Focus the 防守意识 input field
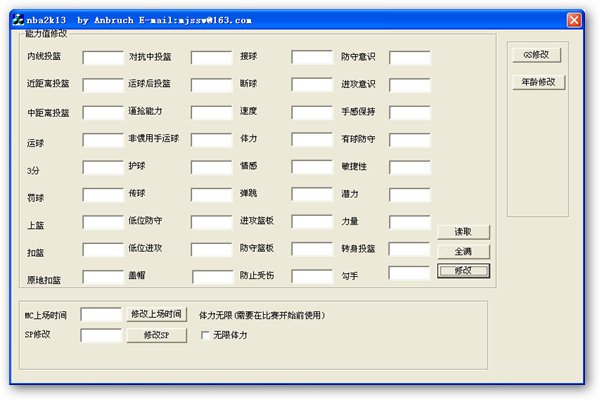Image resolution: width=600 pixels, height=400 pixels. [x=410, y=58]
